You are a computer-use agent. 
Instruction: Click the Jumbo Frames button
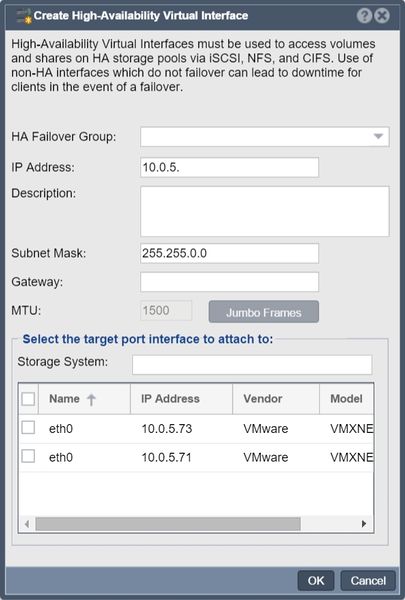tap(264, 312)
